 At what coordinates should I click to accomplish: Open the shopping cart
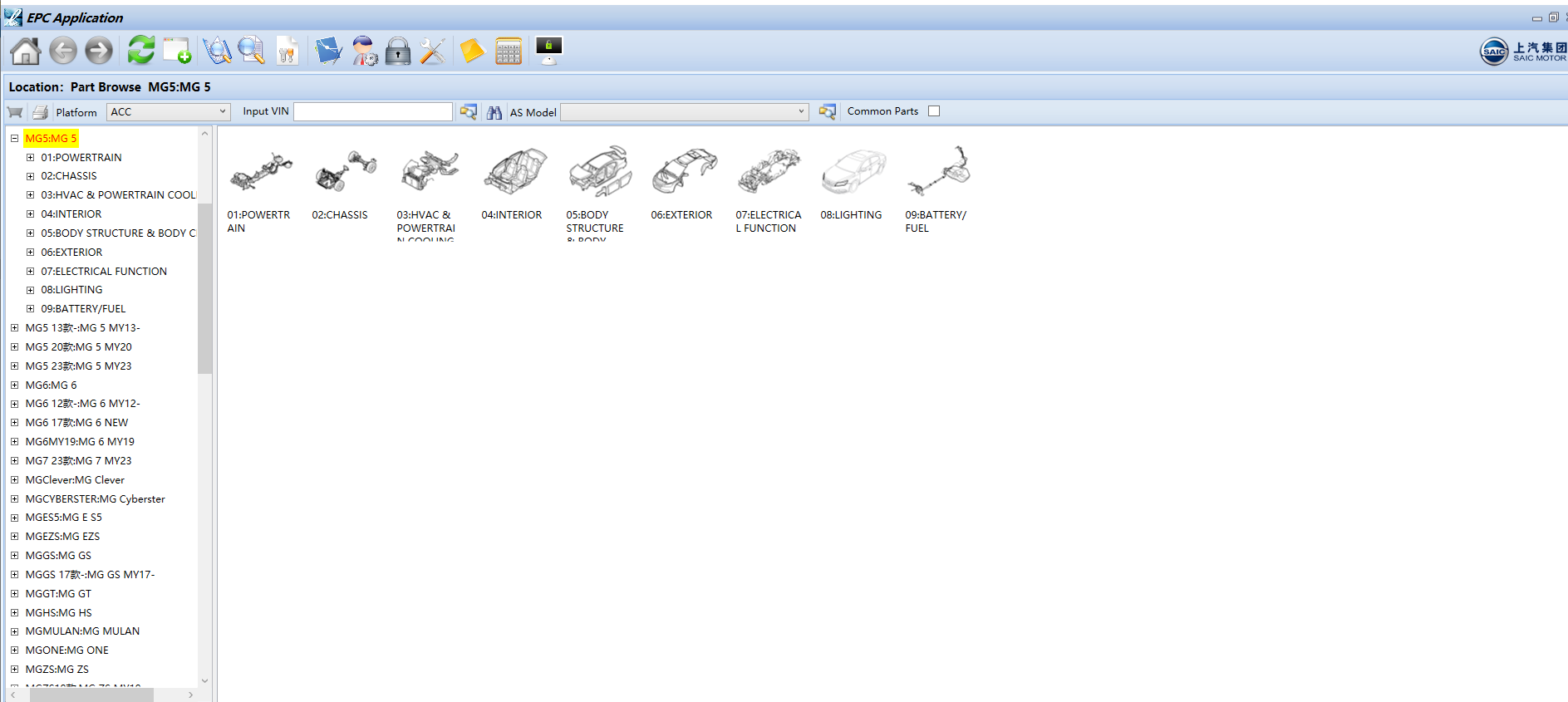(x=15, y=112)
